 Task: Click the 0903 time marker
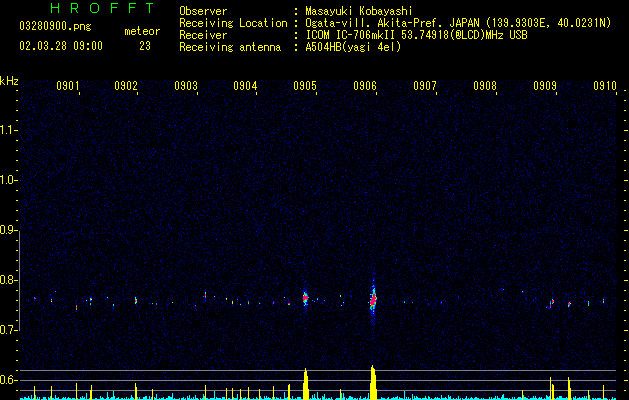(x=186, y=86)
